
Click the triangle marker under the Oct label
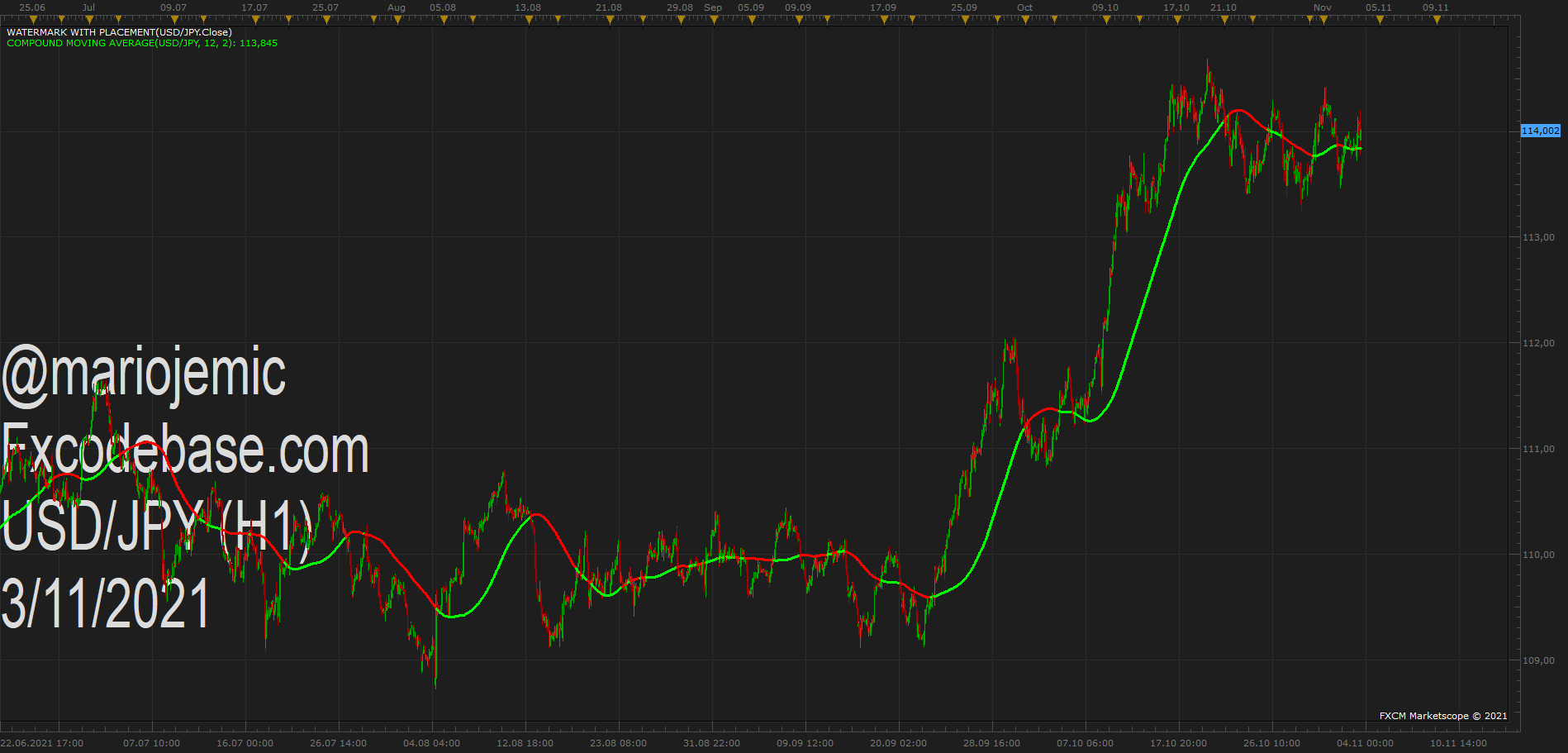(x=1025, y=20)
